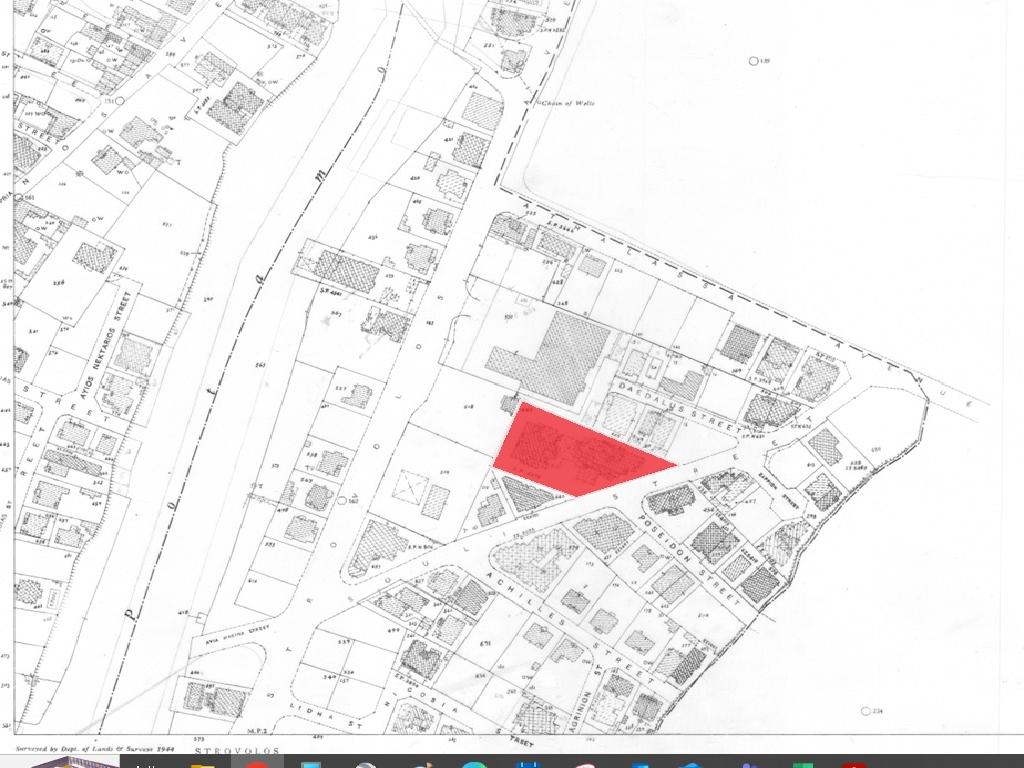Click the circled survey point 162
Screen dimensions: 1024x768
(343, 501)
